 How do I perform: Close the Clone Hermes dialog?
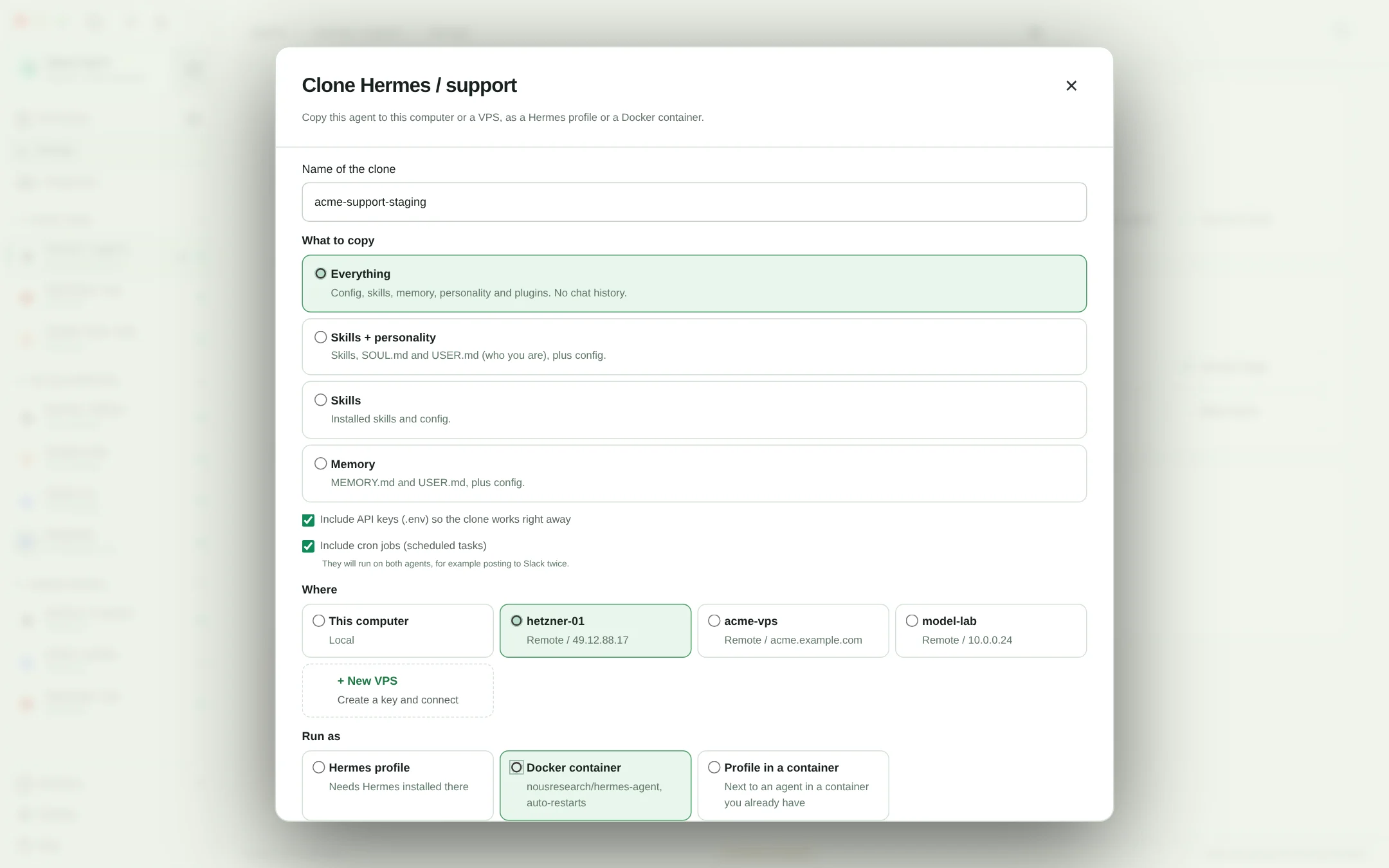[1071, 86]
